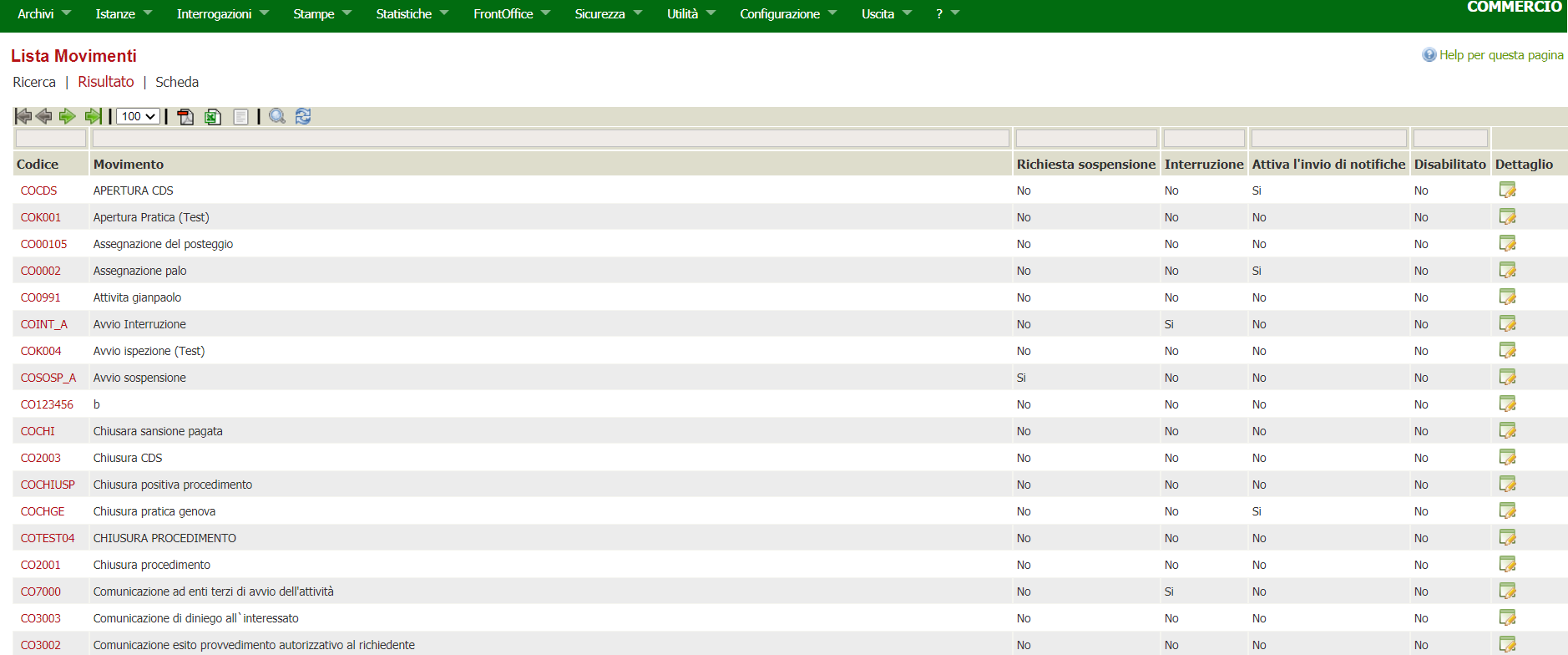The height and width of the screenshot is (655, 1568).
Task: Open the COINT_A code link
Action: click(x=44, y=324)
